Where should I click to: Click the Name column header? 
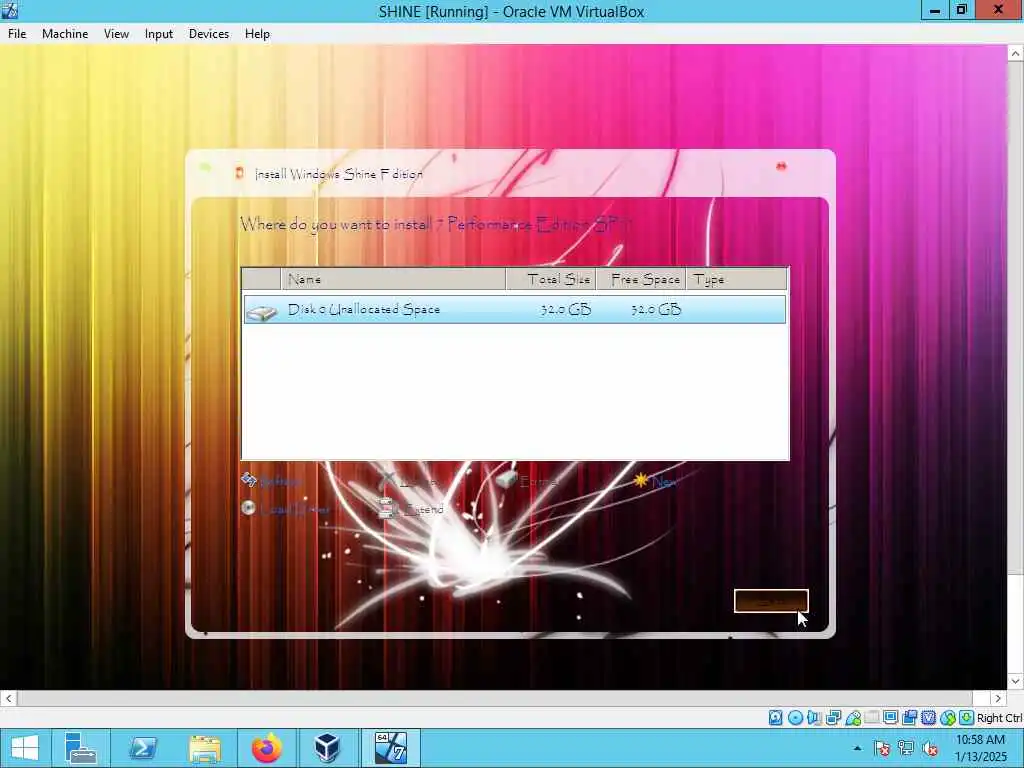point(393,280)
